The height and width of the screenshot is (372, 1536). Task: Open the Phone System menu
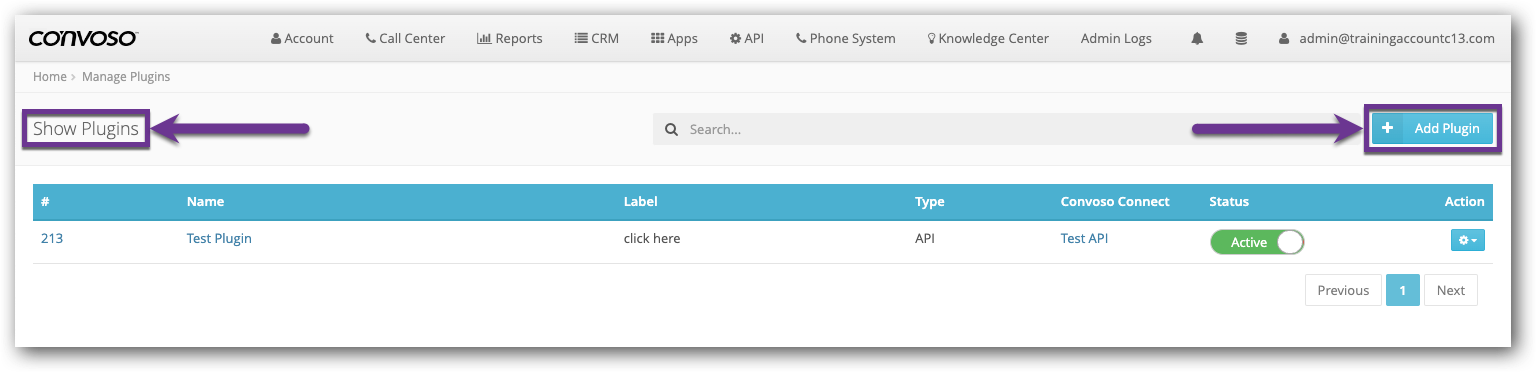coord(845,39)
